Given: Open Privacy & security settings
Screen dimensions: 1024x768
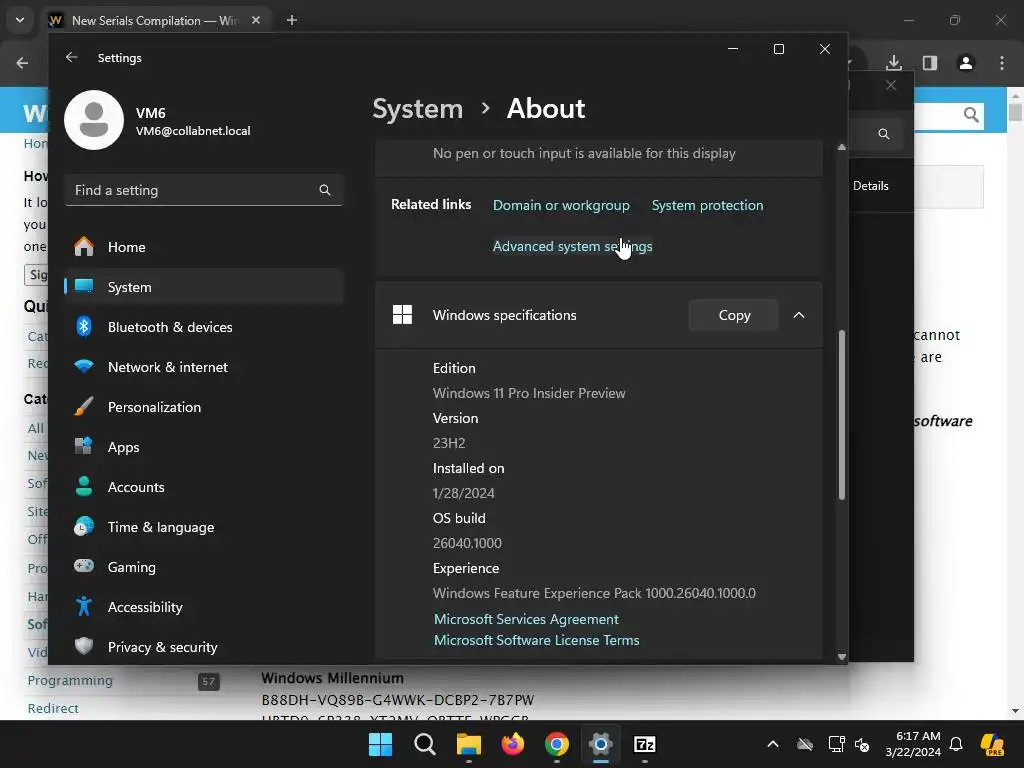Looking at the screenshot, I should point(204,647).
